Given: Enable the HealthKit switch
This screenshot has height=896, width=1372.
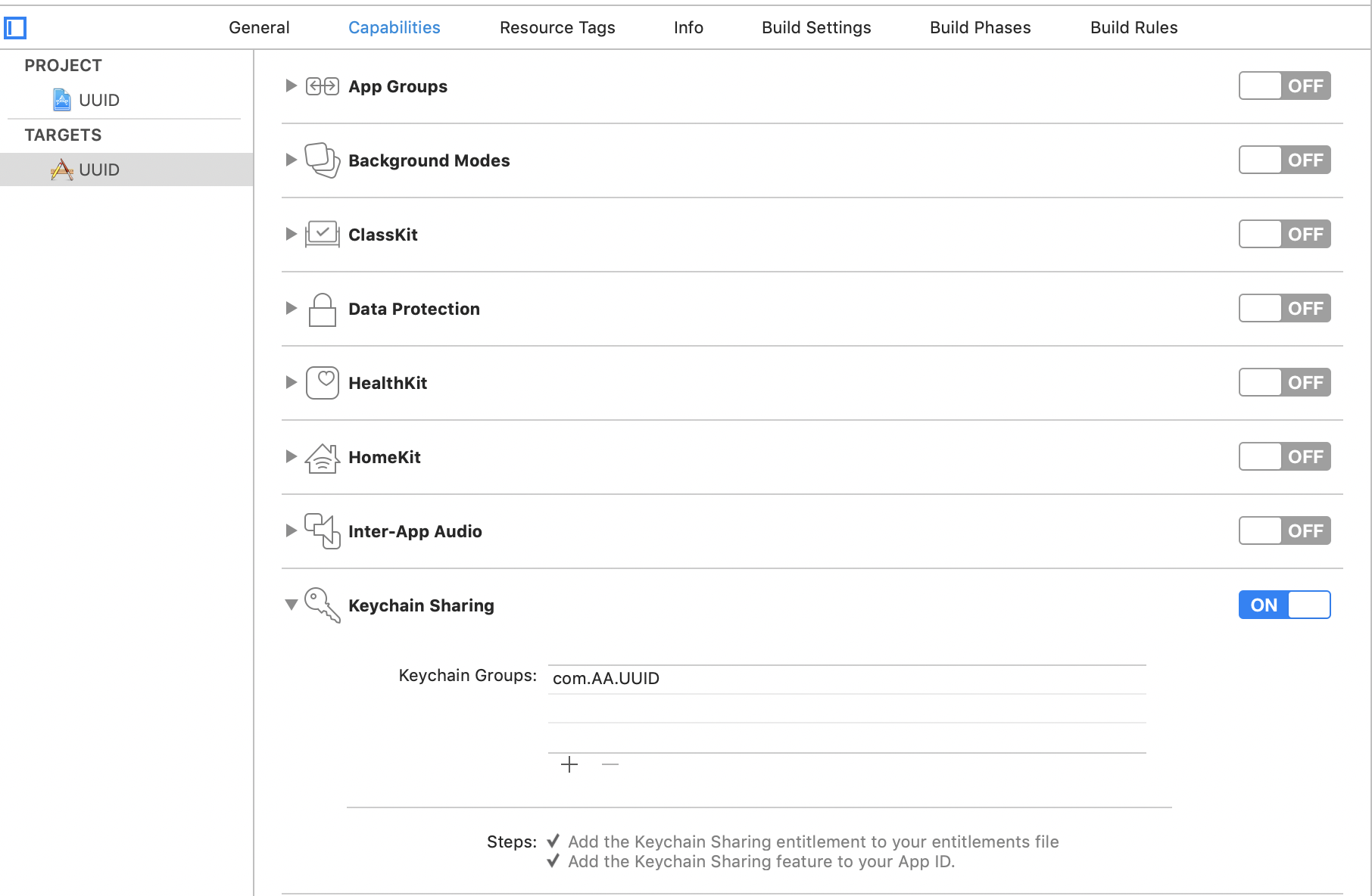Looking at the screenshot, I should point(1285,382).
